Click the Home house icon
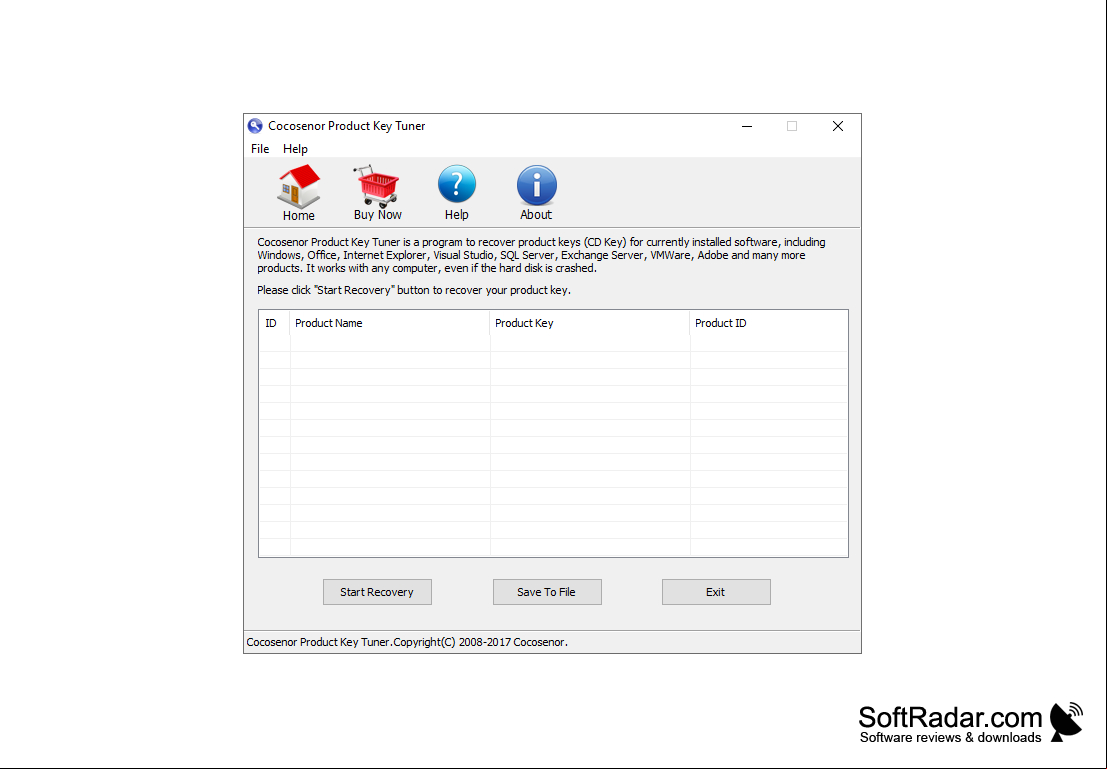 (299, 186)
